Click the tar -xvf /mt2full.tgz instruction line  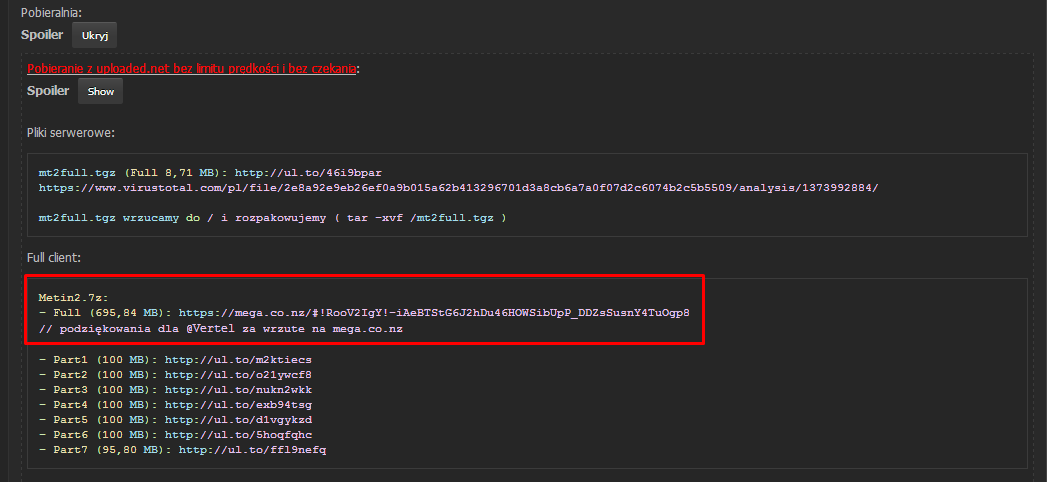[272, 218]
